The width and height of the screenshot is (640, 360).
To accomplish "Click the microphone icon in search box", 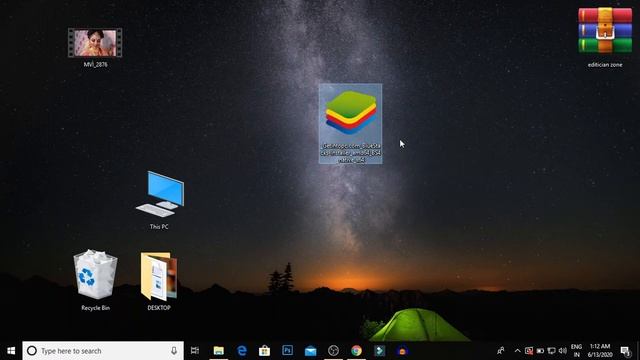I will 174,351.
